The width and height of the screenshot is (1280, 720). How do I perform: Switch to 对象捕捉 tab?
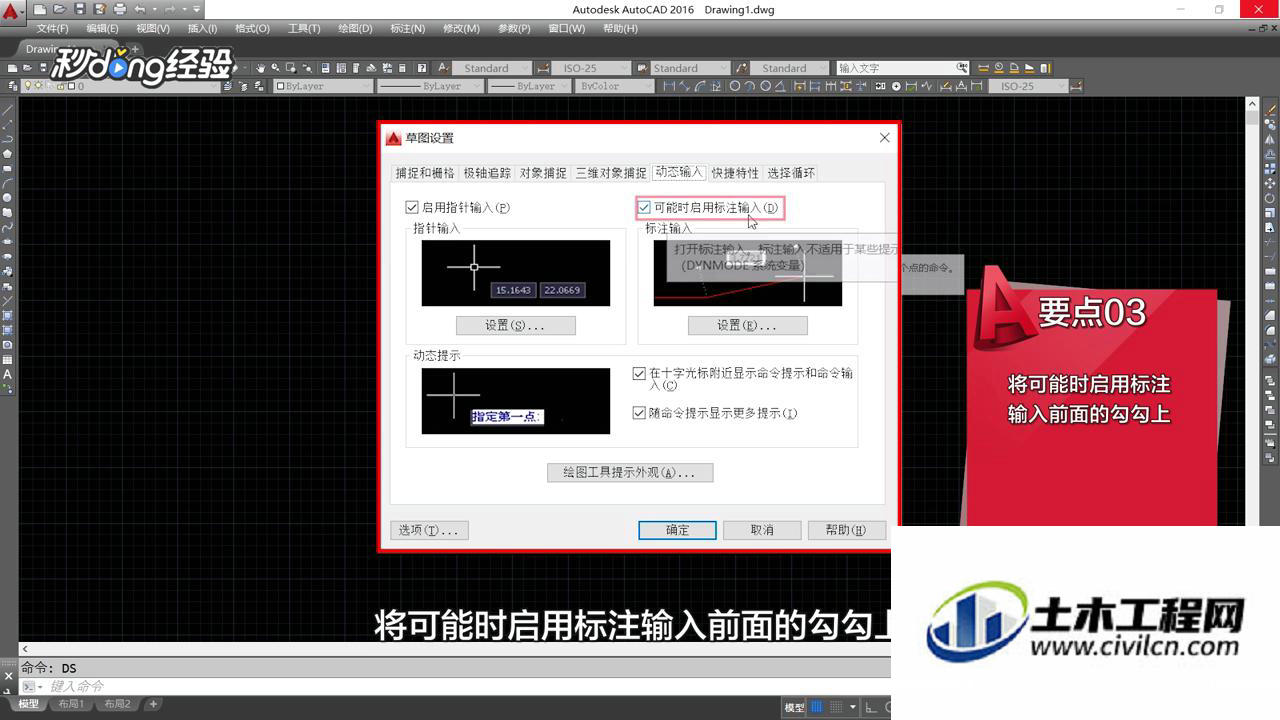point(543,173)
